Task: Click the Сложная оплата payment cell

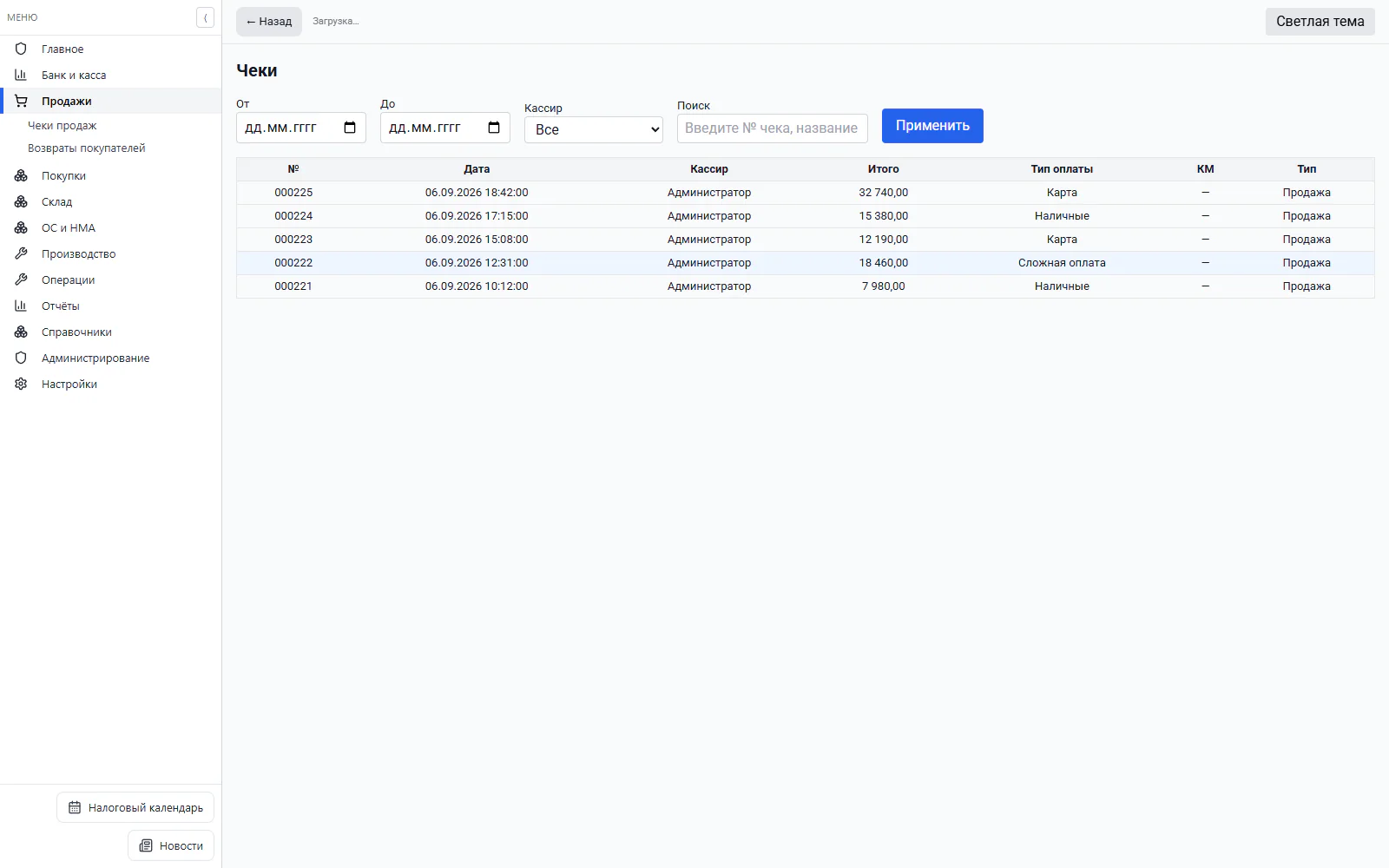Action: pos(1062,263)
